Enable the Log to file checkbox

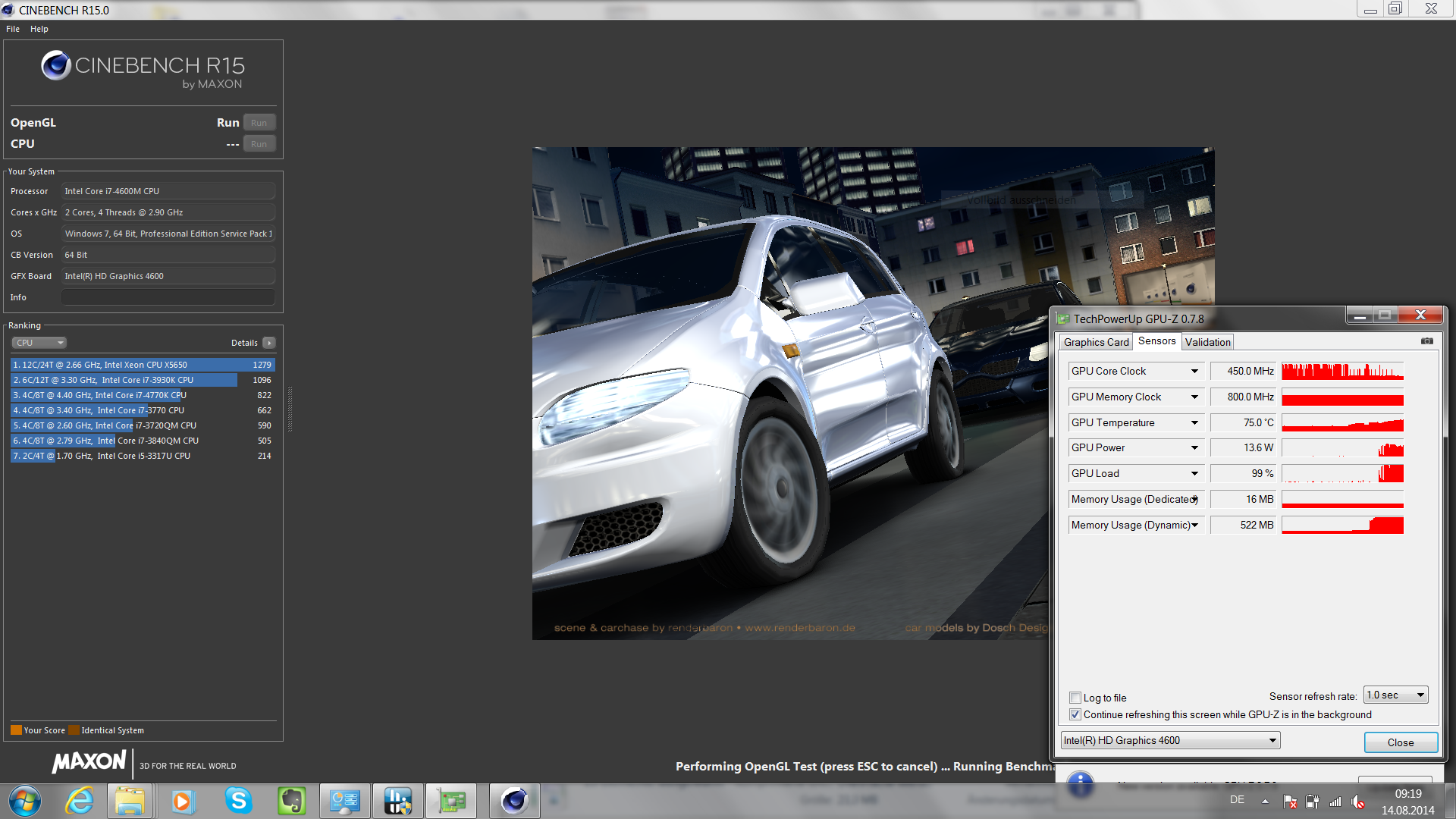[1075, 698]
